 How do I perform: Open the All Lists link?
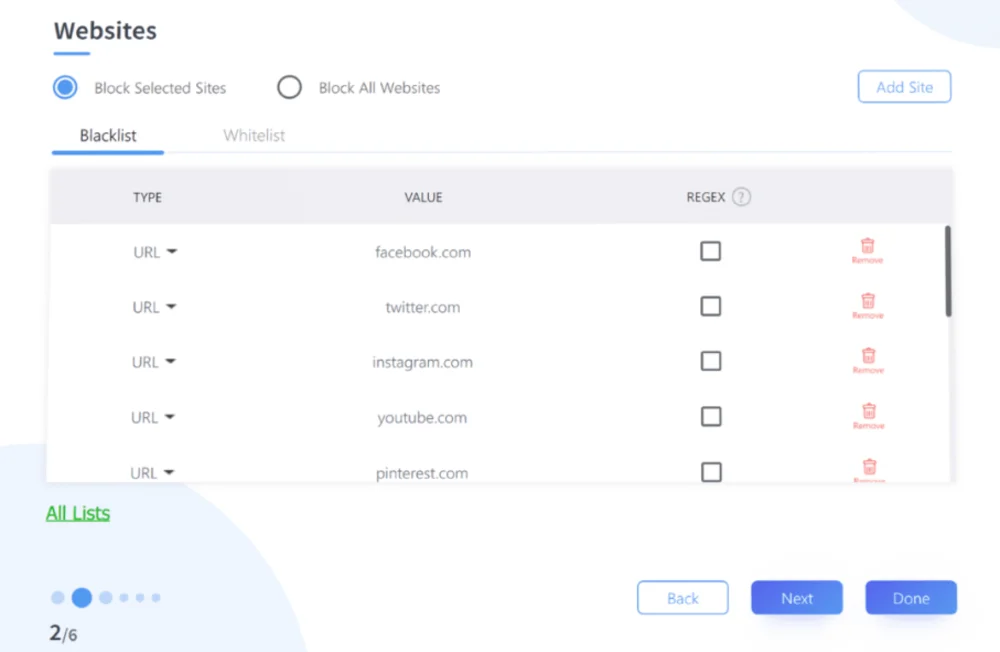[78, 513]
